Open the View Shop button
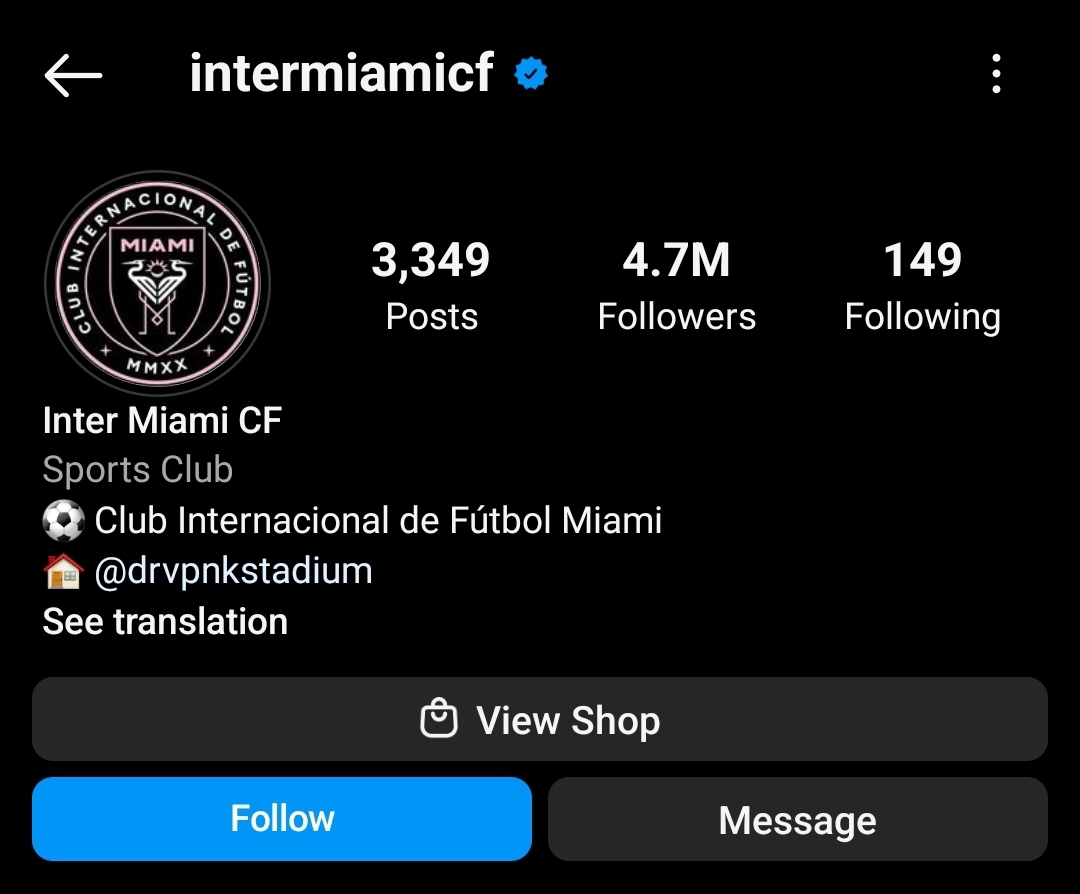This screenshot has width=1080, height=894. click(540, 719)
